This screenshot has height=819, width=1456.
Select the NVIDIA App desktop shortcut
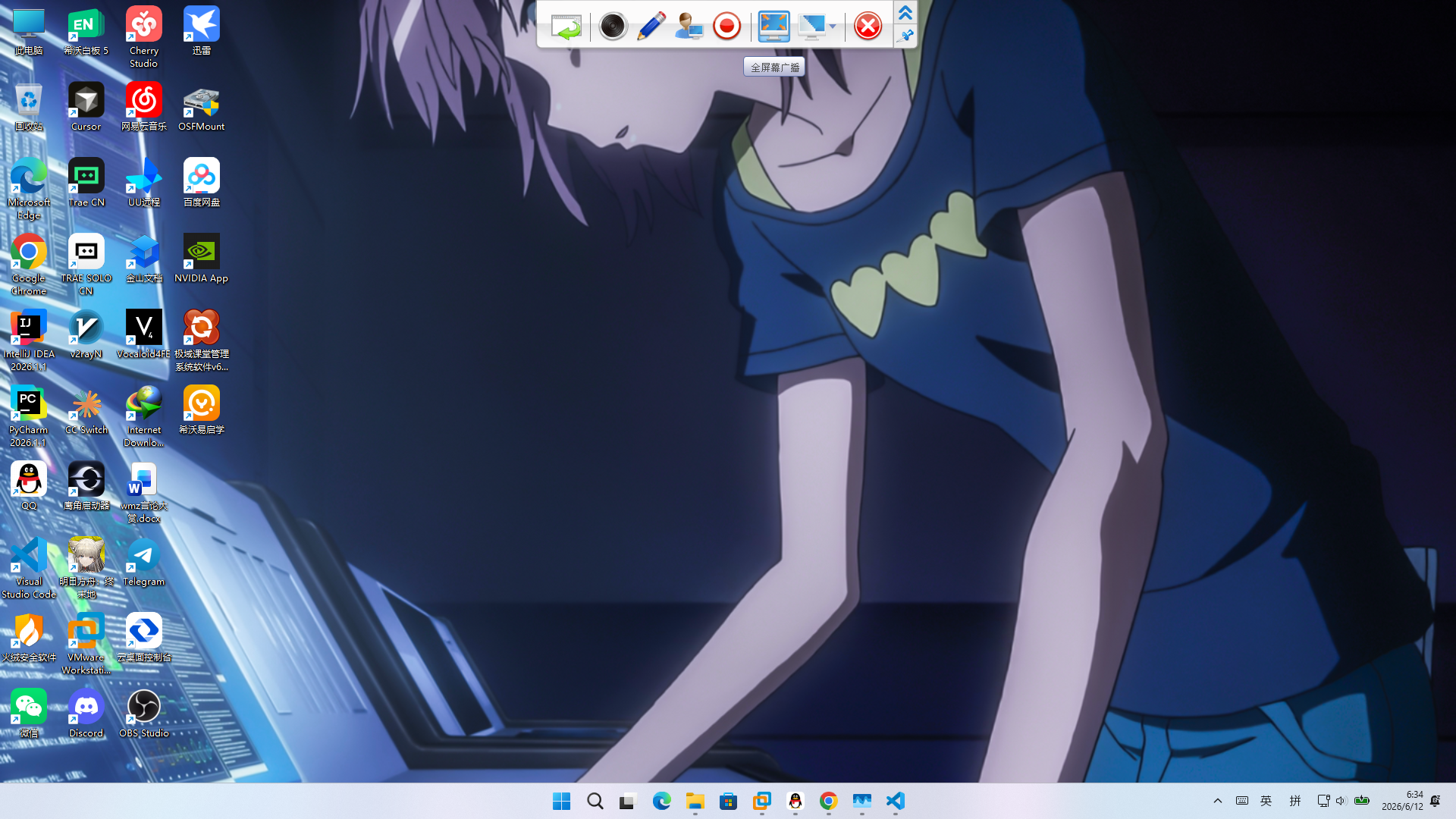point(202,259)
